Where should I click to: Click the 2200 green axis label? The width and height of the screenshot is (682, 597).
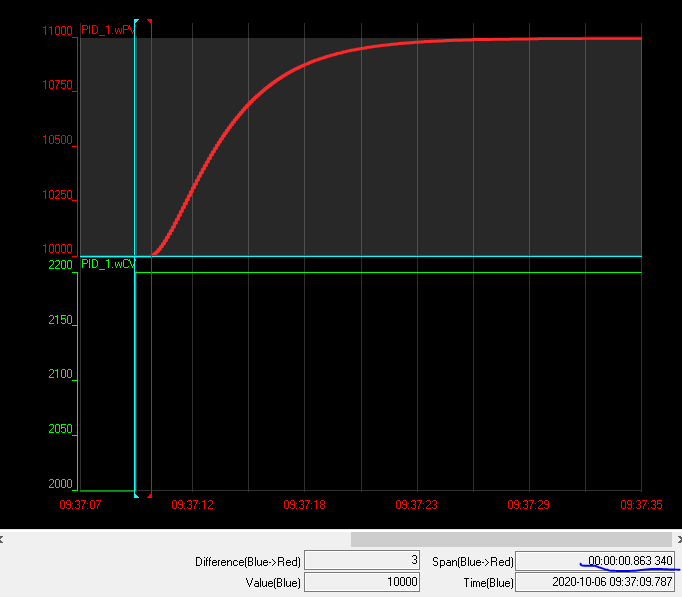60,265
